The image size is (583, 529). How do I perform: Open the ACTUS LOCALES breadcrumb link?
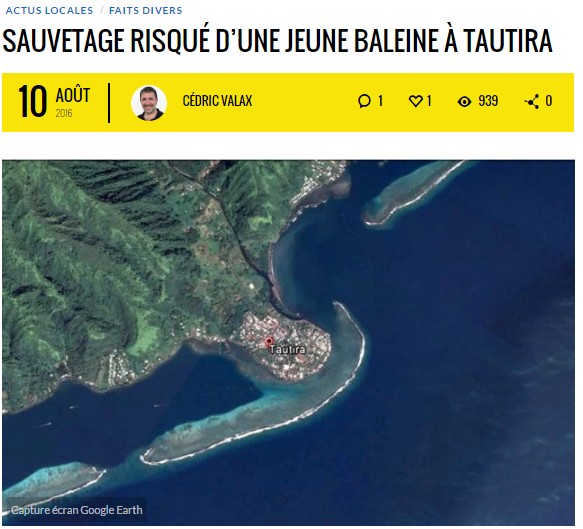click(49, 10)
